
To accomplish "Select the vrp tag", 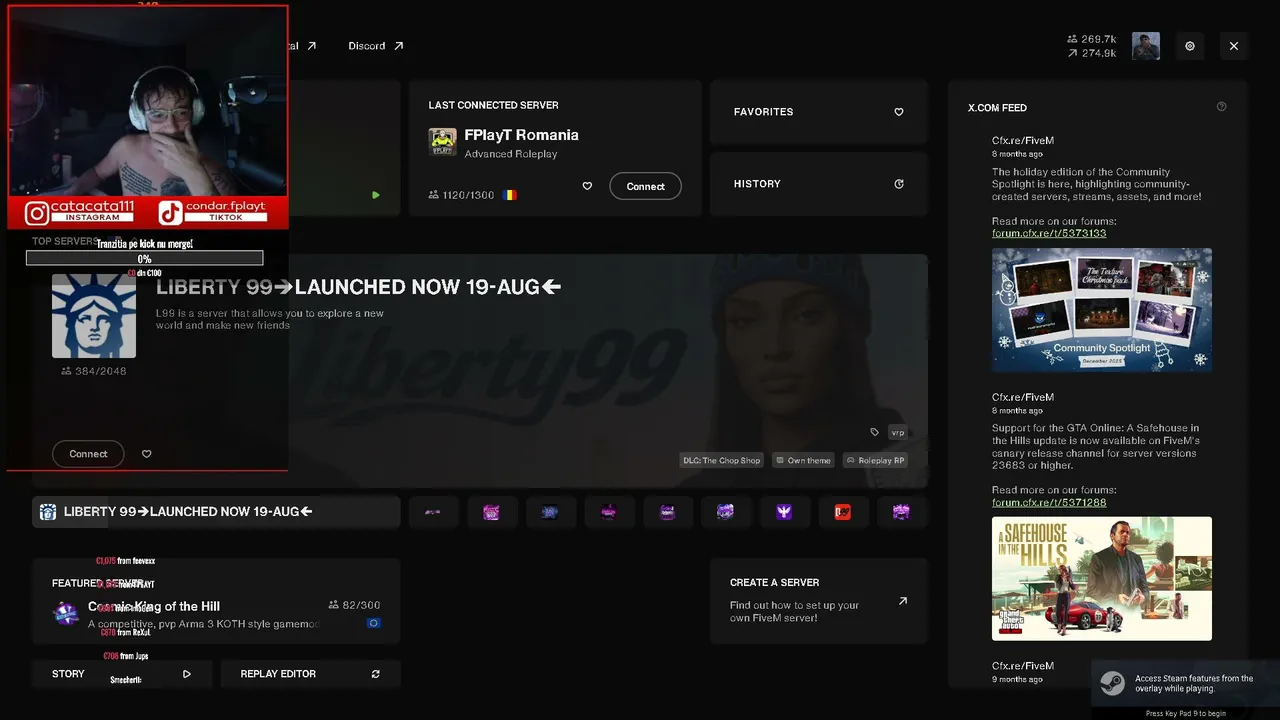I will 898,432.
